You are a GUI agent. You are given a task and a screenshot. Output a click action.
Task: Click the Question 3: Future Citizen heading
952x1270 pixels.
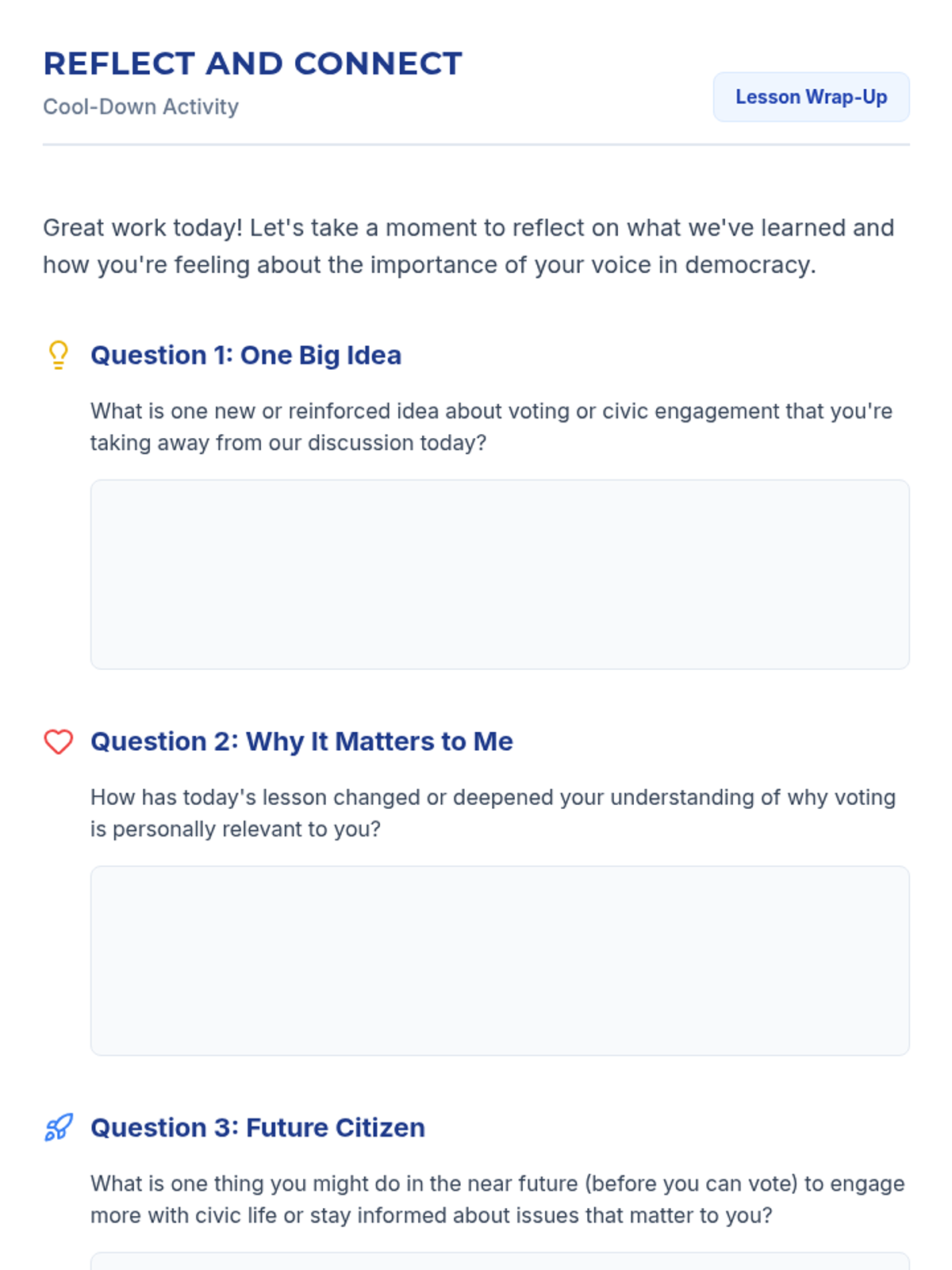click(x=258, y=1127)
